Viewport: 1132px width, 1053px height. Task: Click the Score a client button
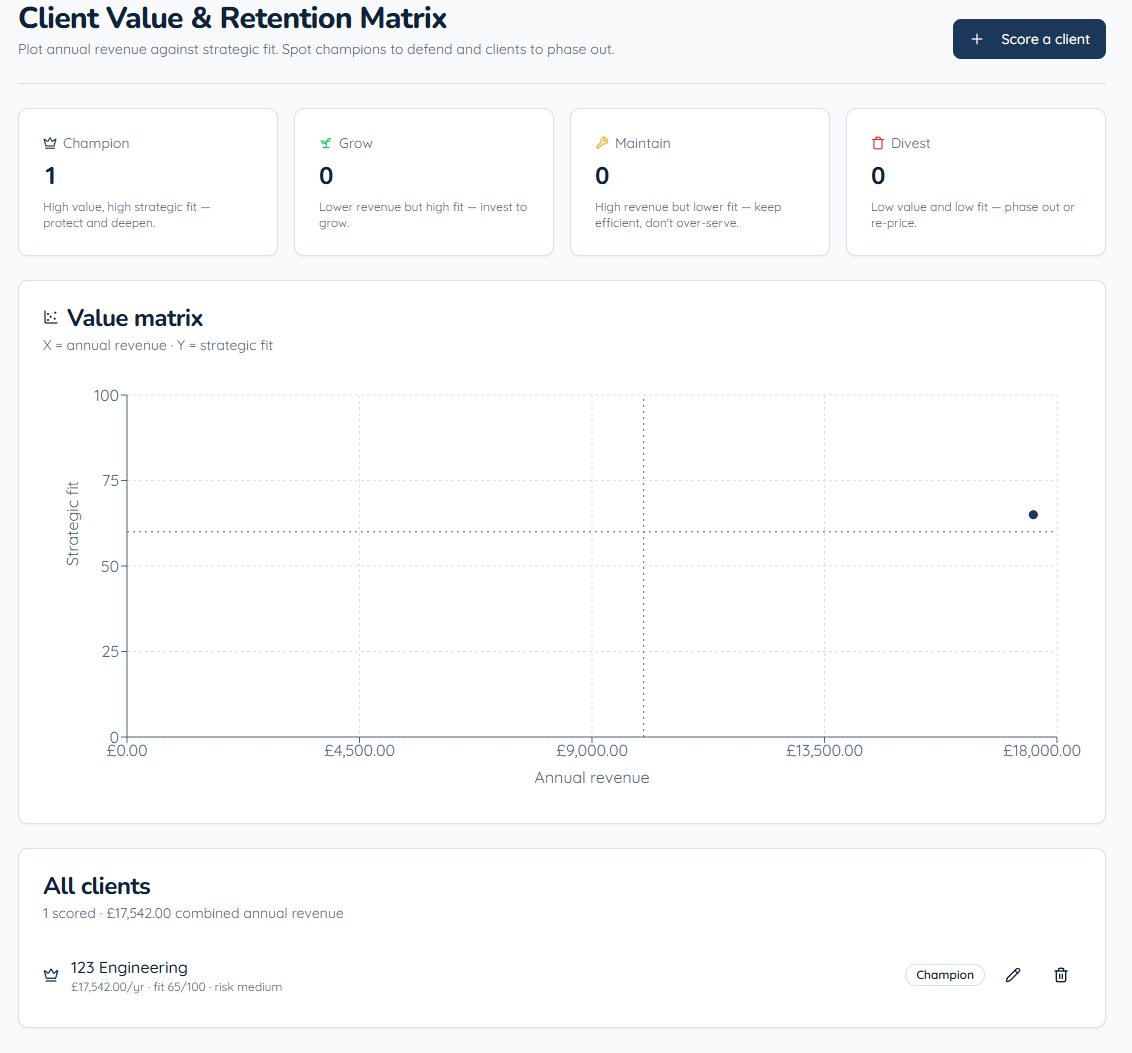1029,39
